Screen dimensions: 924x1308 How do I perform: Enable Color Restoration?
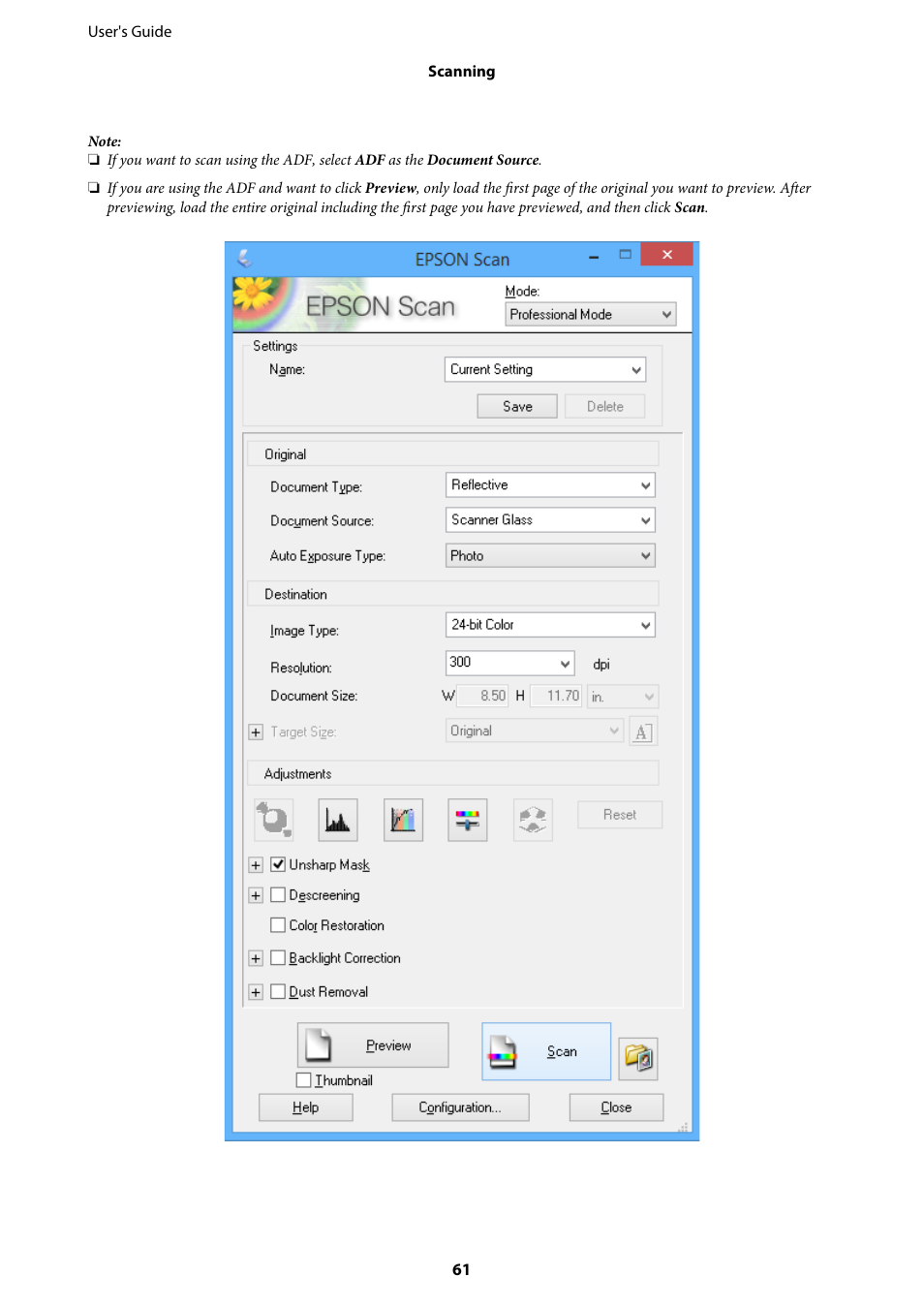[x=278, y=925]
